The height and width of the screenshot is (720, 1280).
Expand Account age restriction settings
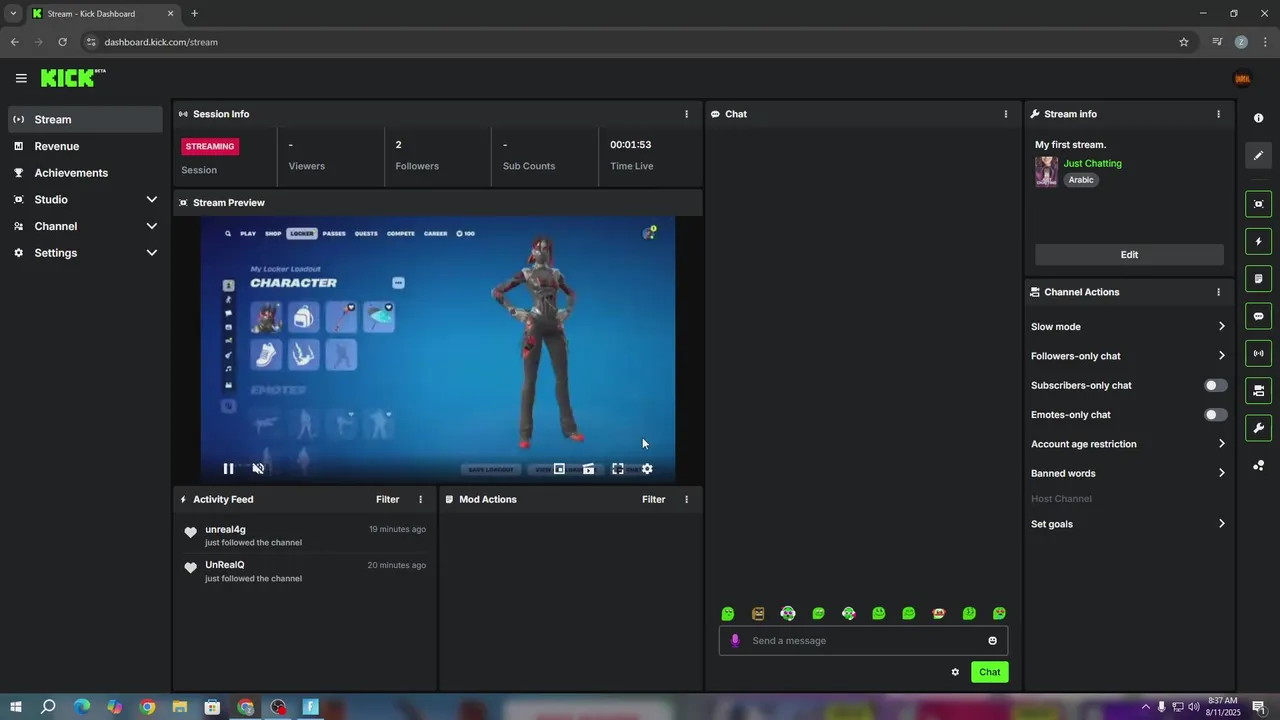coord(1129,444)
